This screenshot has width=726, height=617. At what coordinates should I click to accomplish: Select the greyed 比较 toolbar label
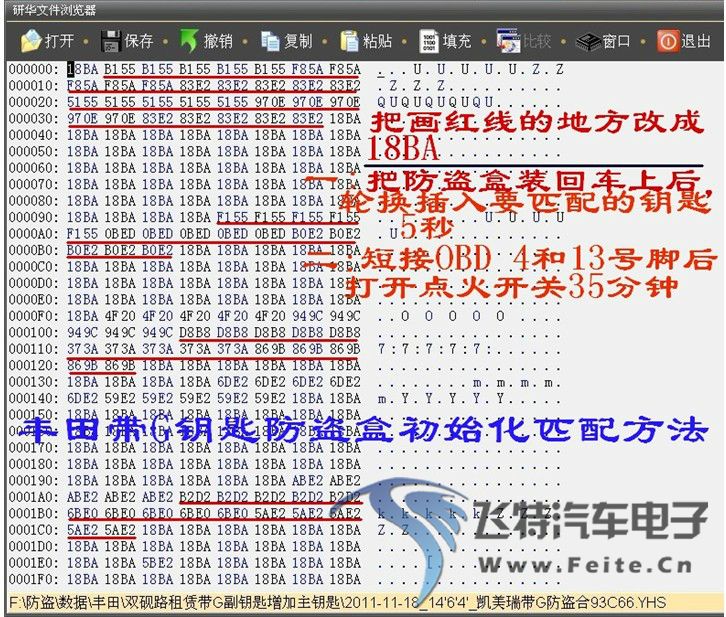(x=537, y=41)
